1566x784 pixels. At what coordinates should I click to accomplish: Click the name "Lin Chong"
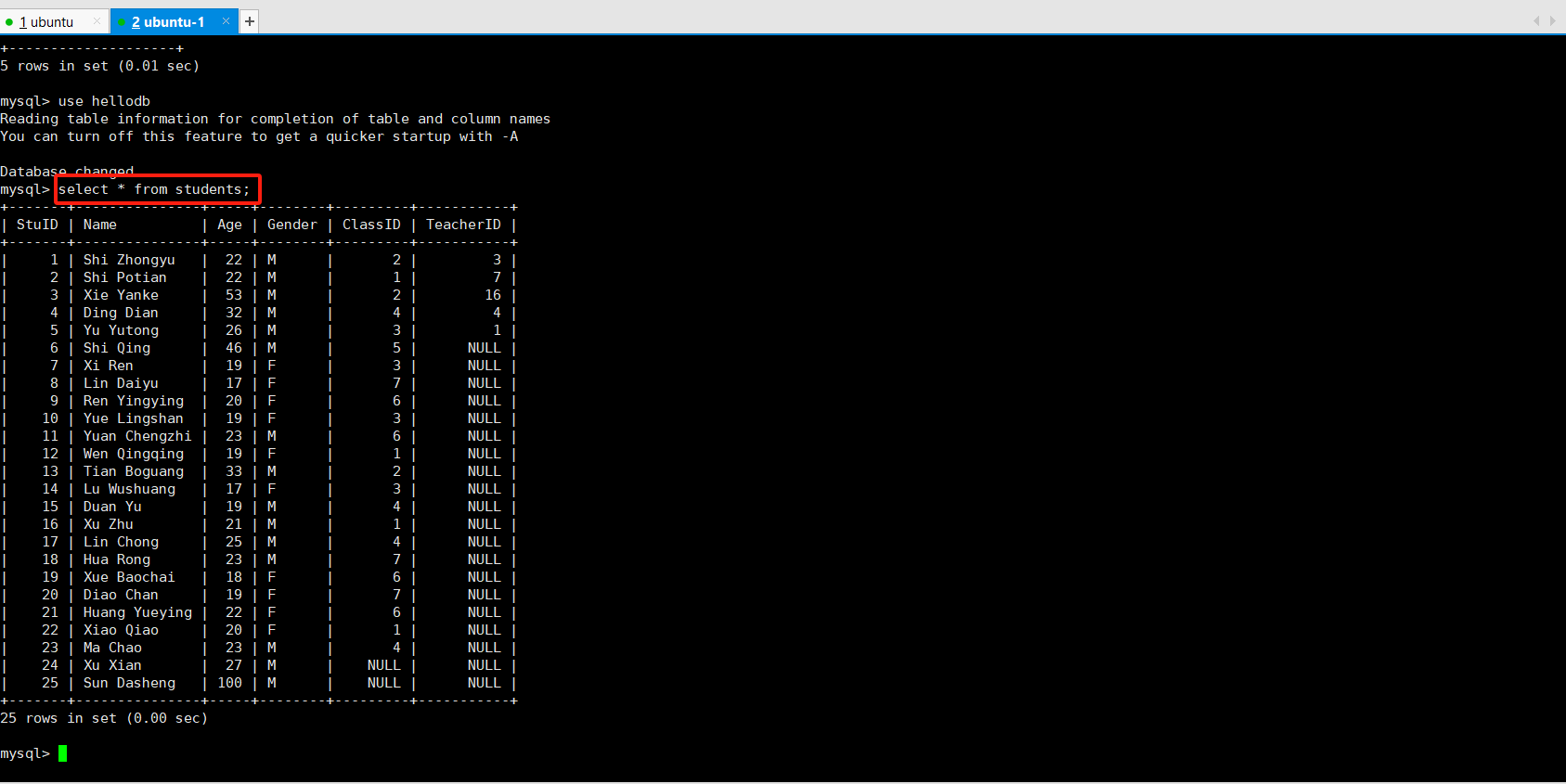click(x=121, y=542)
